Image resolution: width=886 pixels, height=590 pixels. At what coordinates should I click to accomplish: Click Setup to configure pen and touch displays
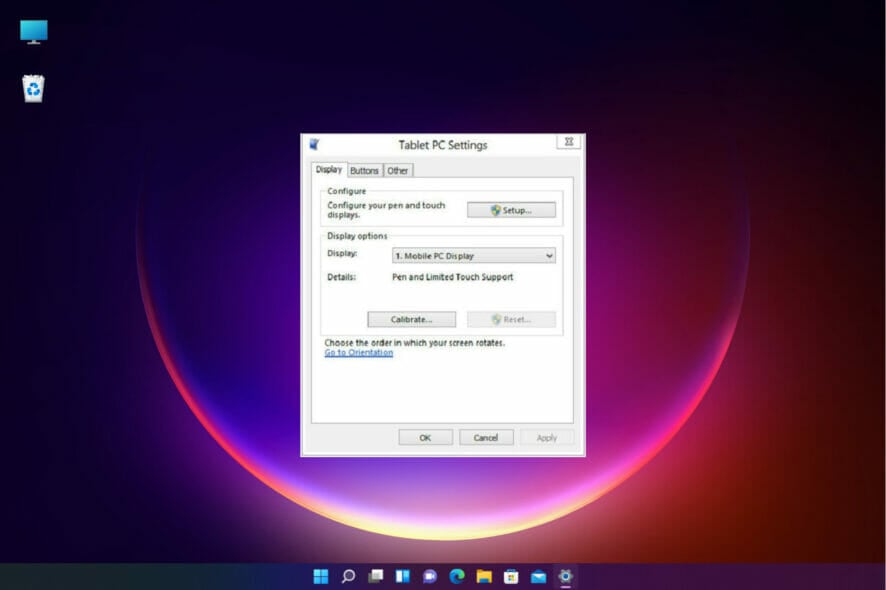(511, 209)
